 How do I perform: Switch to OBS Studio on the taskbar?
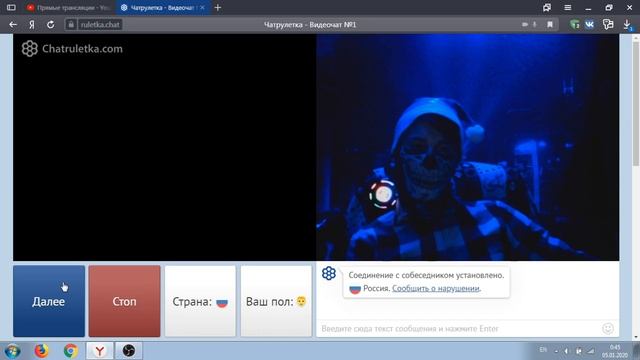pos(129,351)
